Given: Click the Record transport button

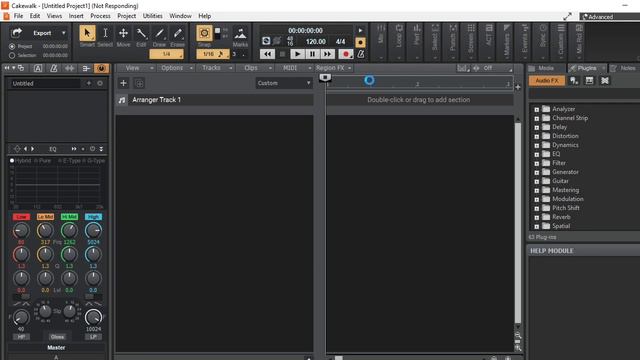Looking at the screenshot, I should 346,54.
